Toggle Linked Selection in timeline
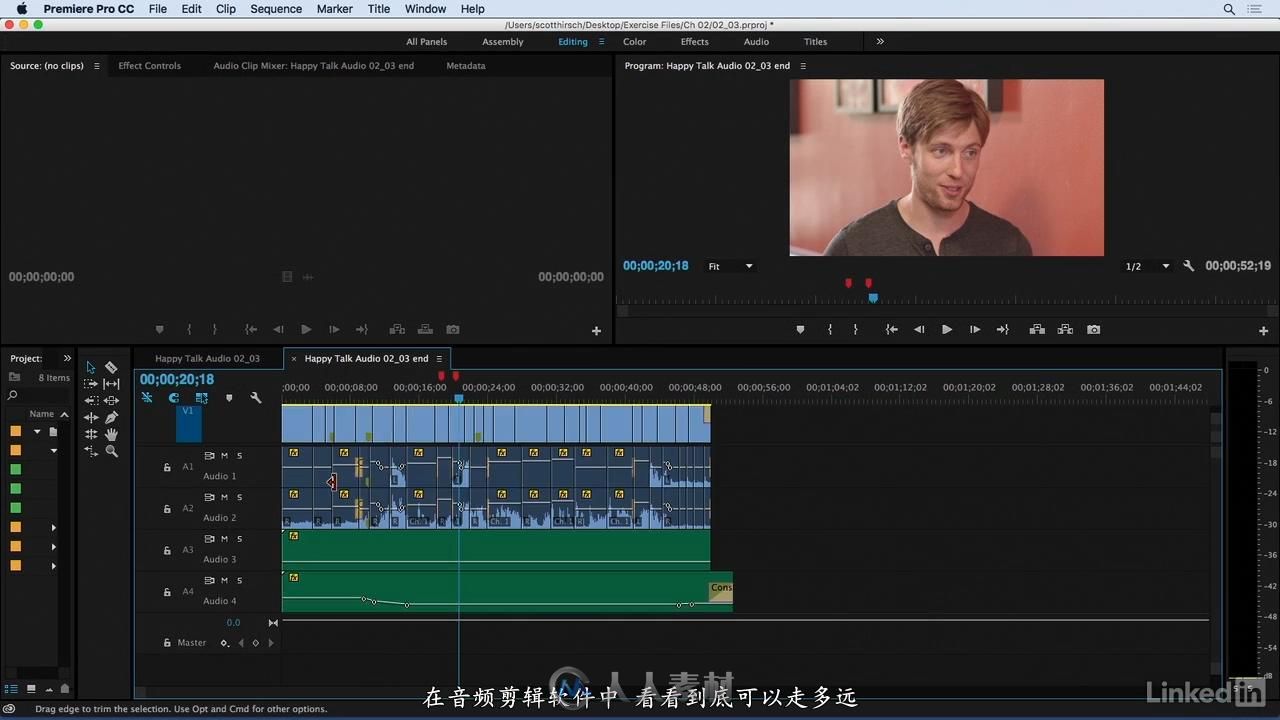 coord(201,397)
